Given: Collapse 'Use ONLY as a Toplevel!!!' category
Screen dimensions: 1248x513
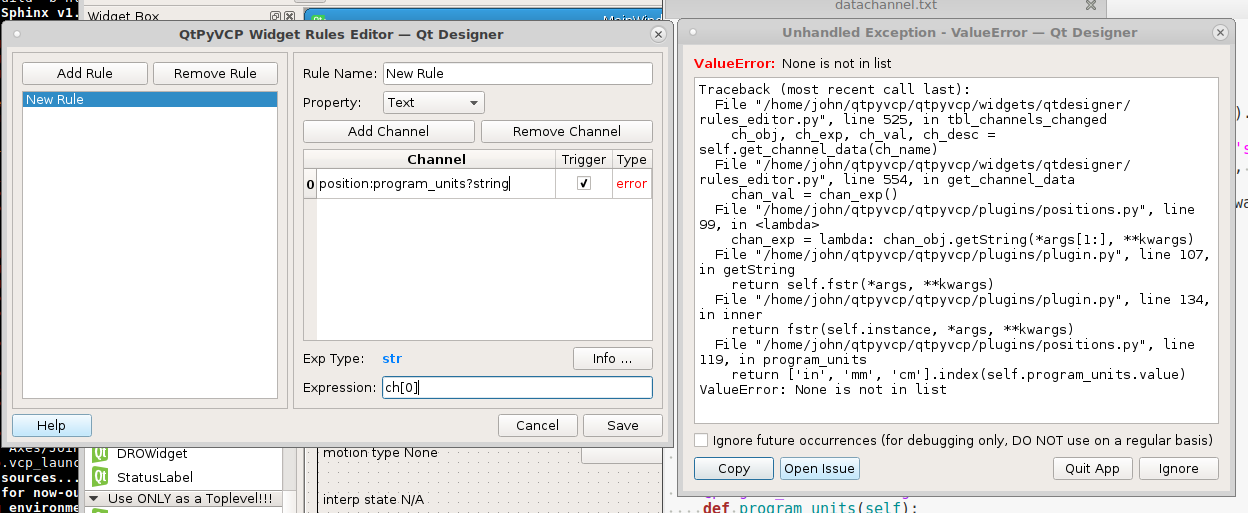Looking at the screenshot, I should pyautogui.click(x=94, y=498).
